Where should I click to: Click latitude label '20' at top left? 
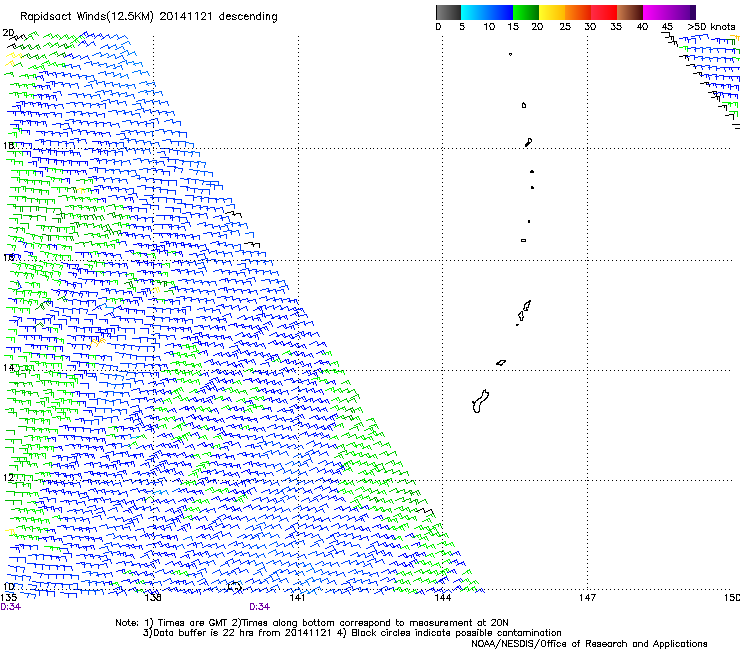coord(8,33)
